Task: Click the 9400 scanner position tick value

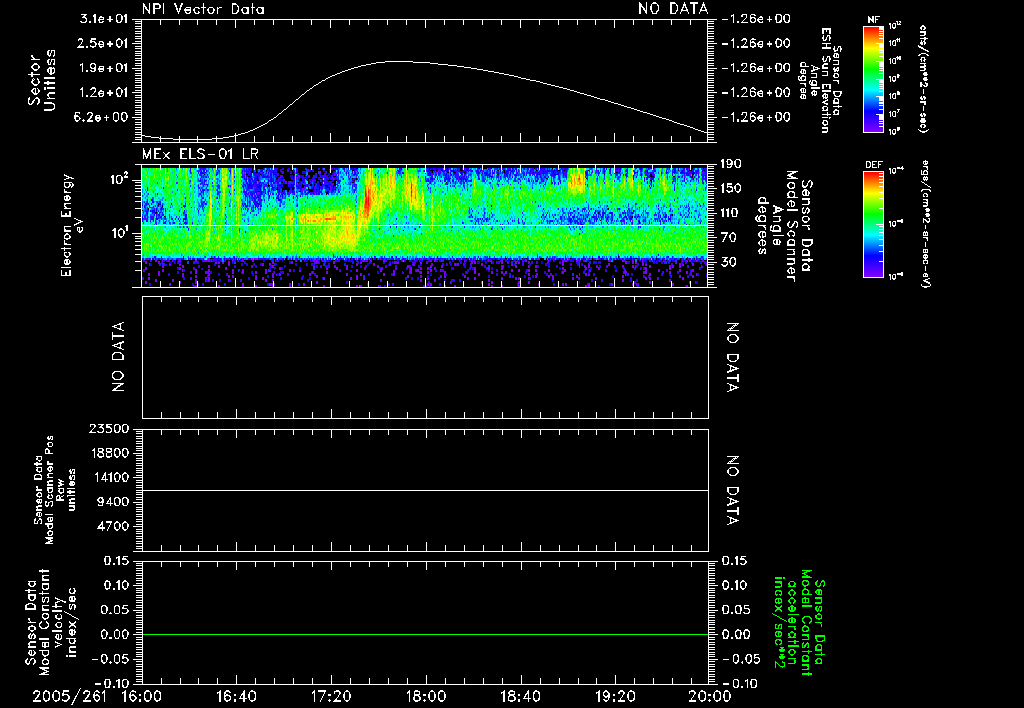Action: click(x=112, y=502)
